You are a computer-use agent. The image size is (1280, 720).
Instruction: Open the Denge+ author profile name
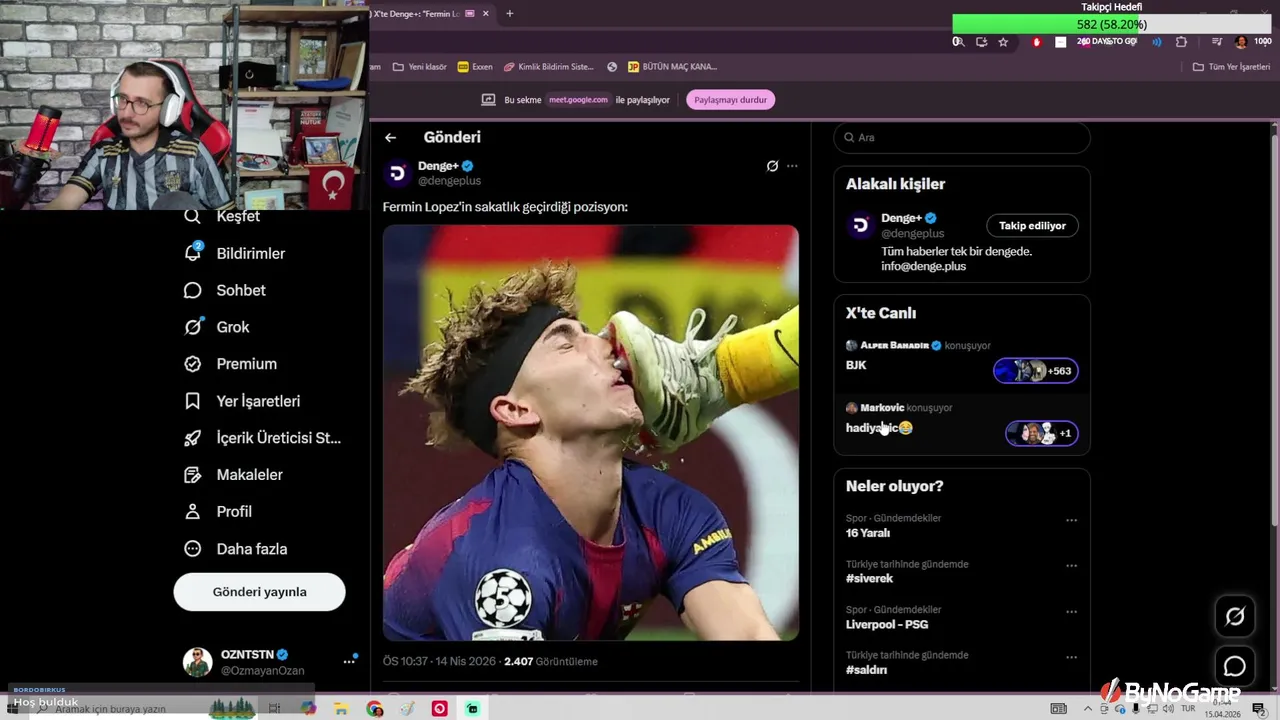[438, 166]
